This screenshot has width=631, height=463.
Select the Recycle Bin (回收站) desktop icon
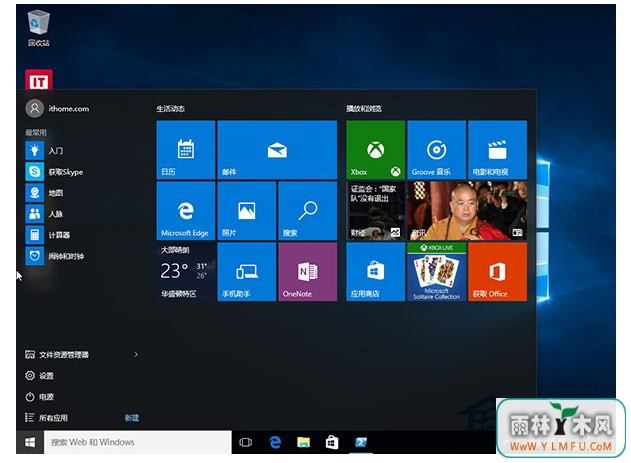tap(39, 28)
